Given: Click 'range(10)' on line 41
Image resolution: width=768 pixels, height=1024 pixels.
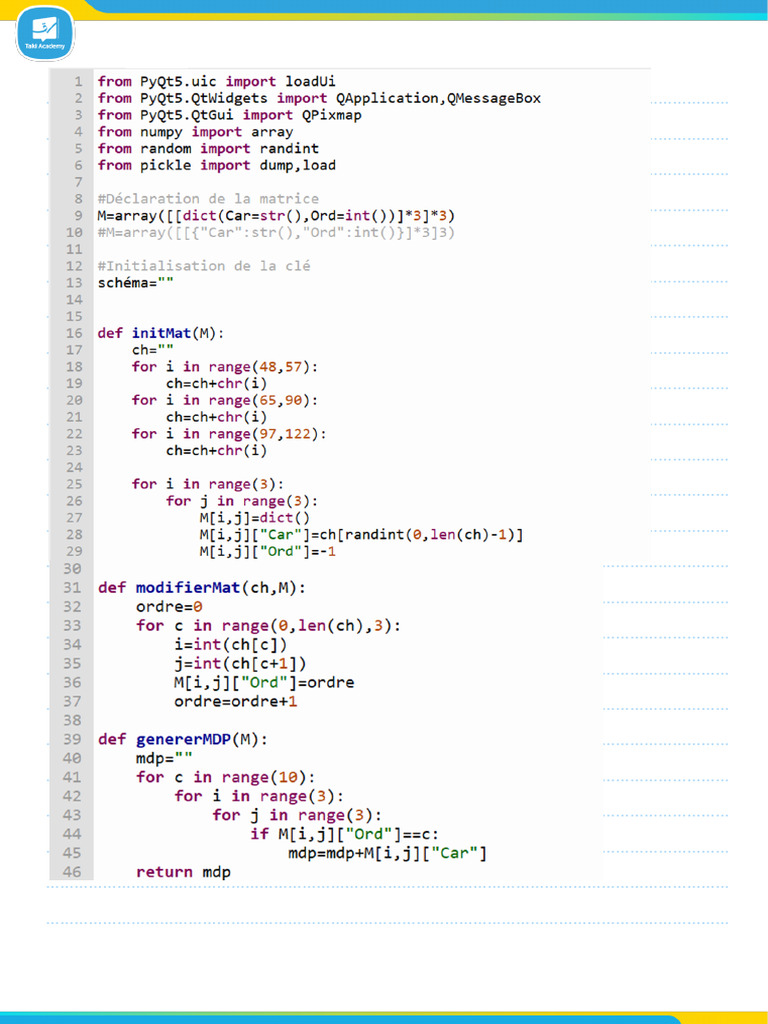Looking at the screenshot, I should point(264,777).
